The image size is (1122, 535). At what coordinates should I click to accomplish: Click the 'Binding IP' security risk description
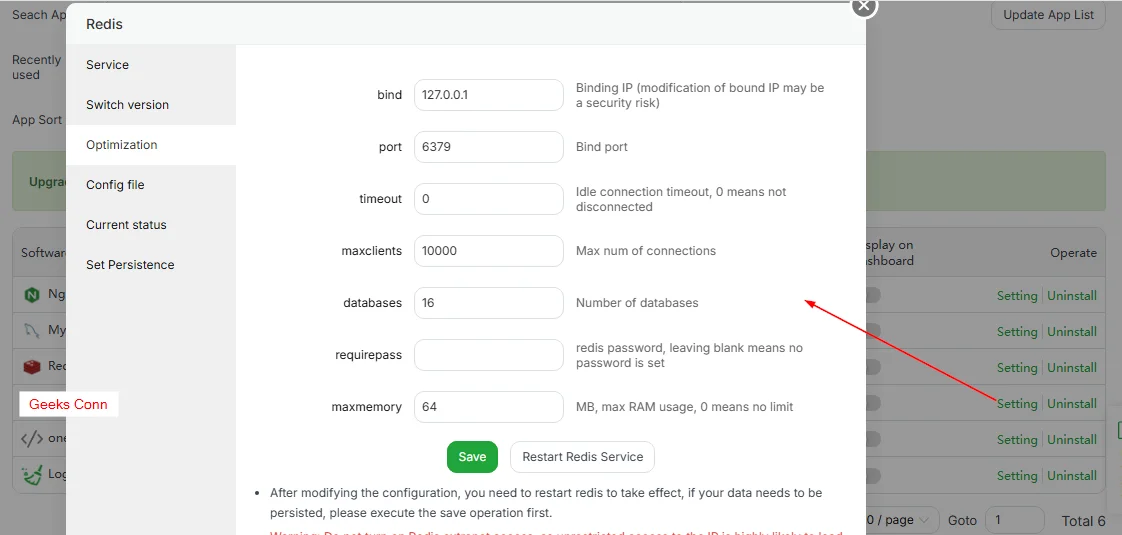[x=701, y=95]
